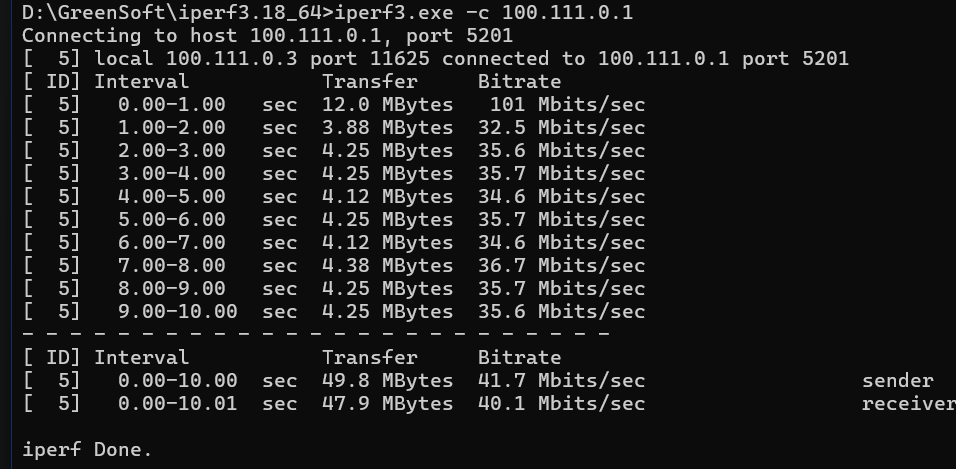Click the 4.38 MBytes transfer value
956x469 pixels.
coord(387,265)
